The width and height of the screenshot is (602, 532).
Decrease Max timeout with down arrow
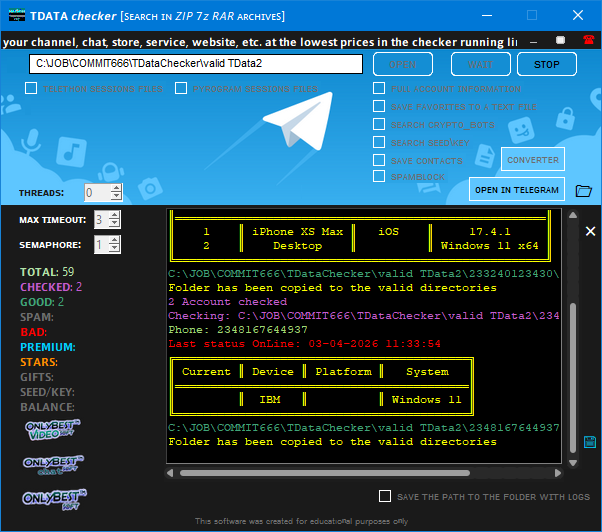[x=114, y=223]
